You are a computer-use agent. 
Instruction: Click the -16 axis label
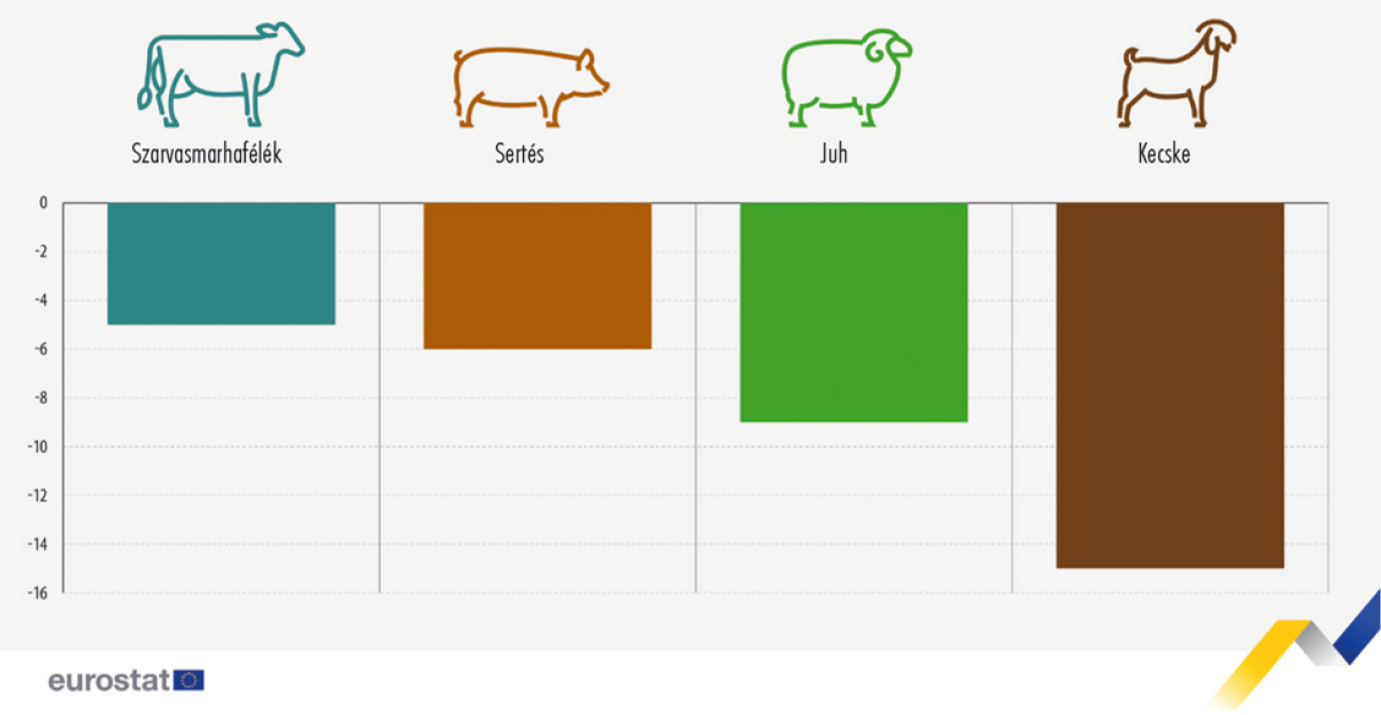pyautogui.click(x=36, y=593)
